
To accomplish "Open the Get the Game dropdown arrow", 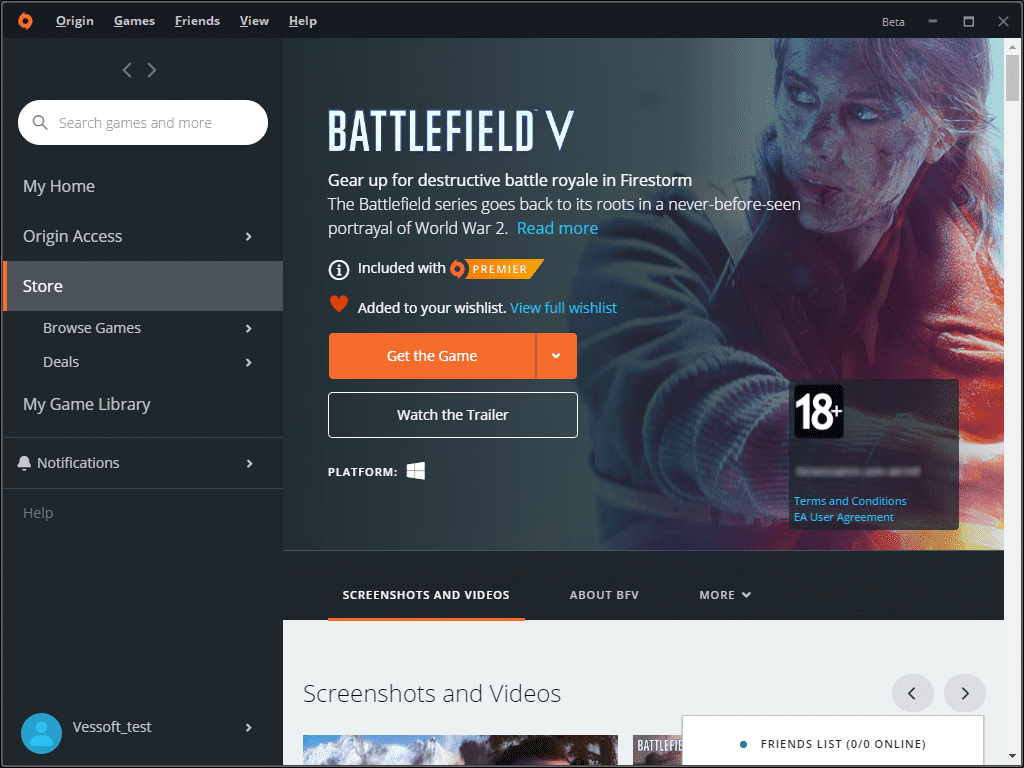I will click(x=556, y=356).
